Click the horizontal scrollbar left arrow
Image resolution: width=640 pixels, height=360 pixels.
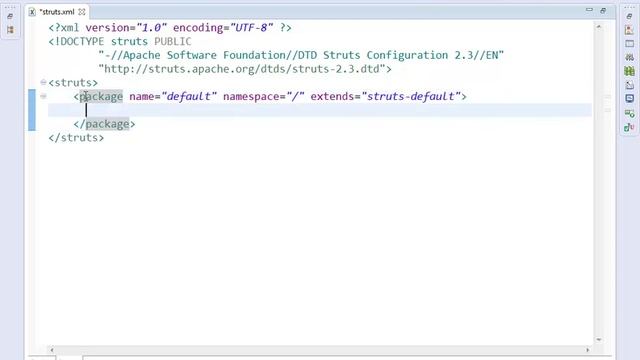[x=52, y=350]
